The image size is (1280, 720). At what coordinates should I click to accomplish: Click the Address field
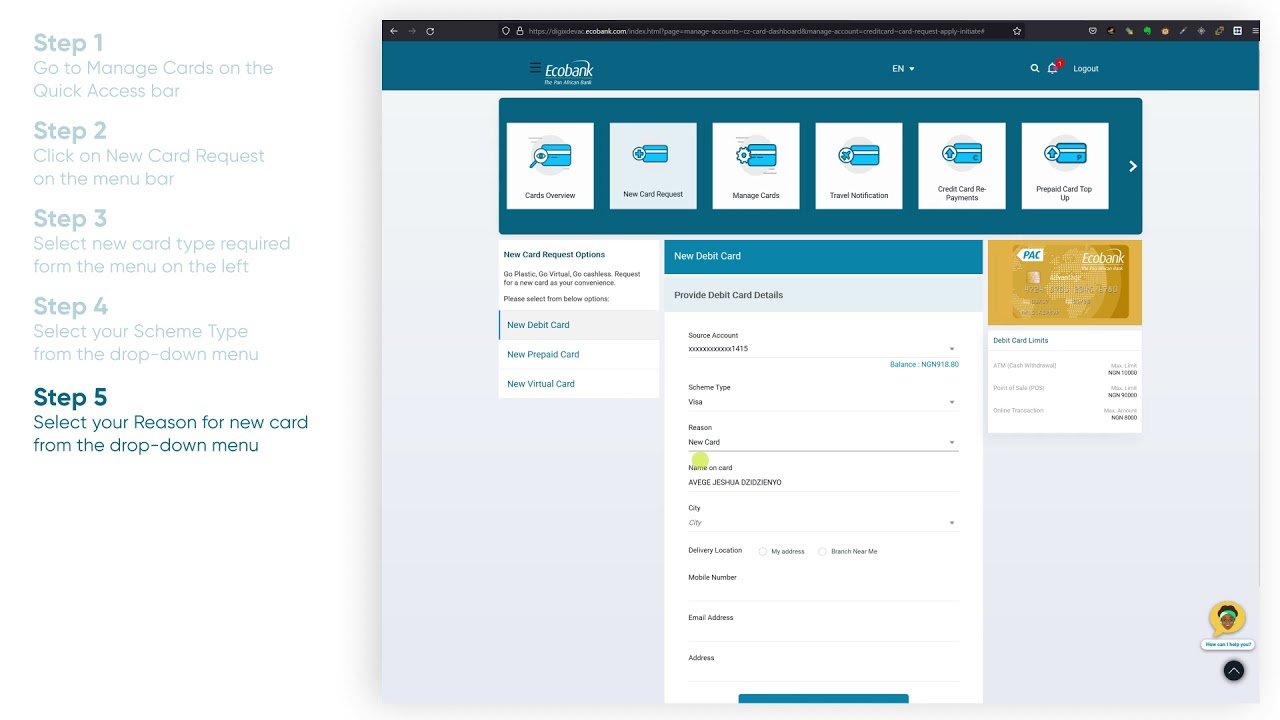[x=823, y=672]
